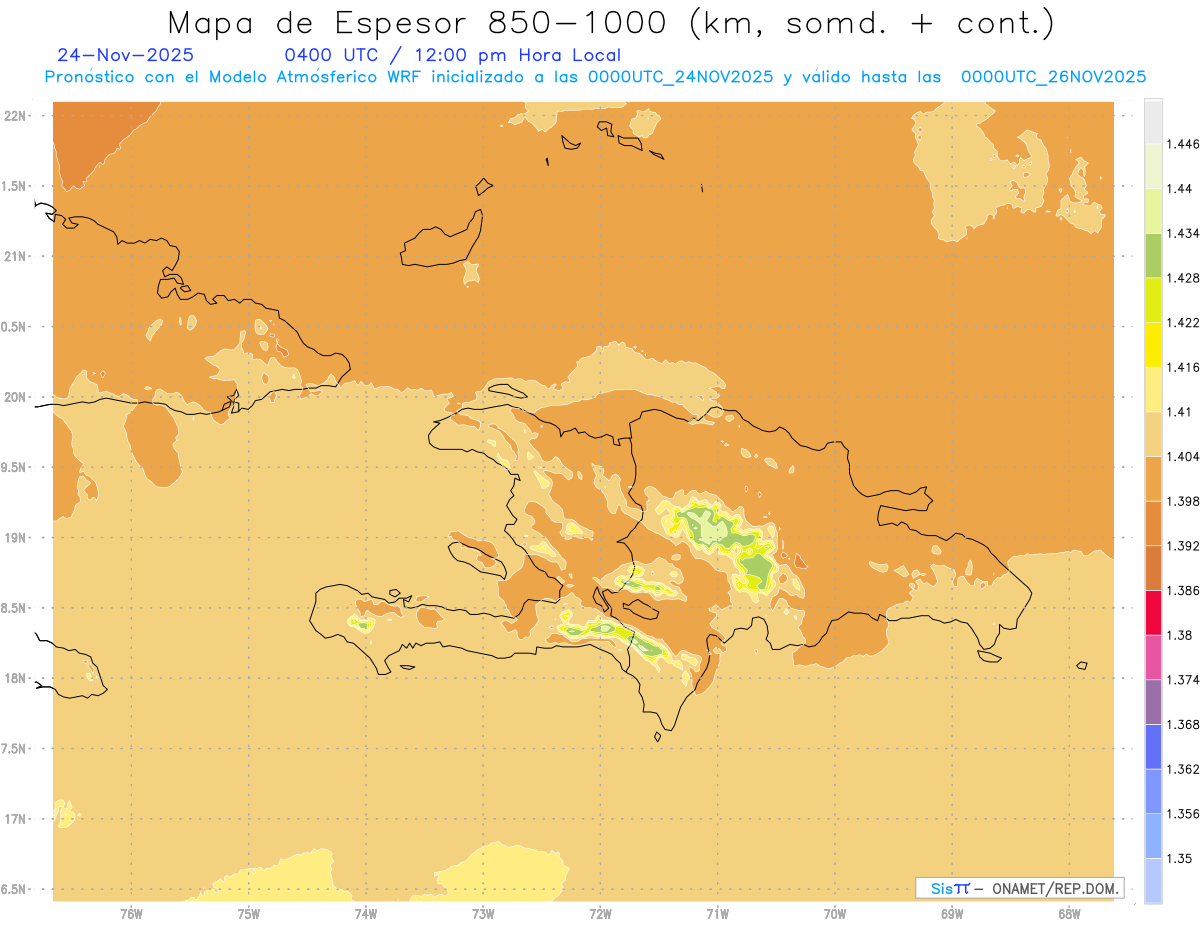The height and width of the screenshot is (927, 1200).
Task: Click the 73W longitude axis label
Action: pos(483,914)
